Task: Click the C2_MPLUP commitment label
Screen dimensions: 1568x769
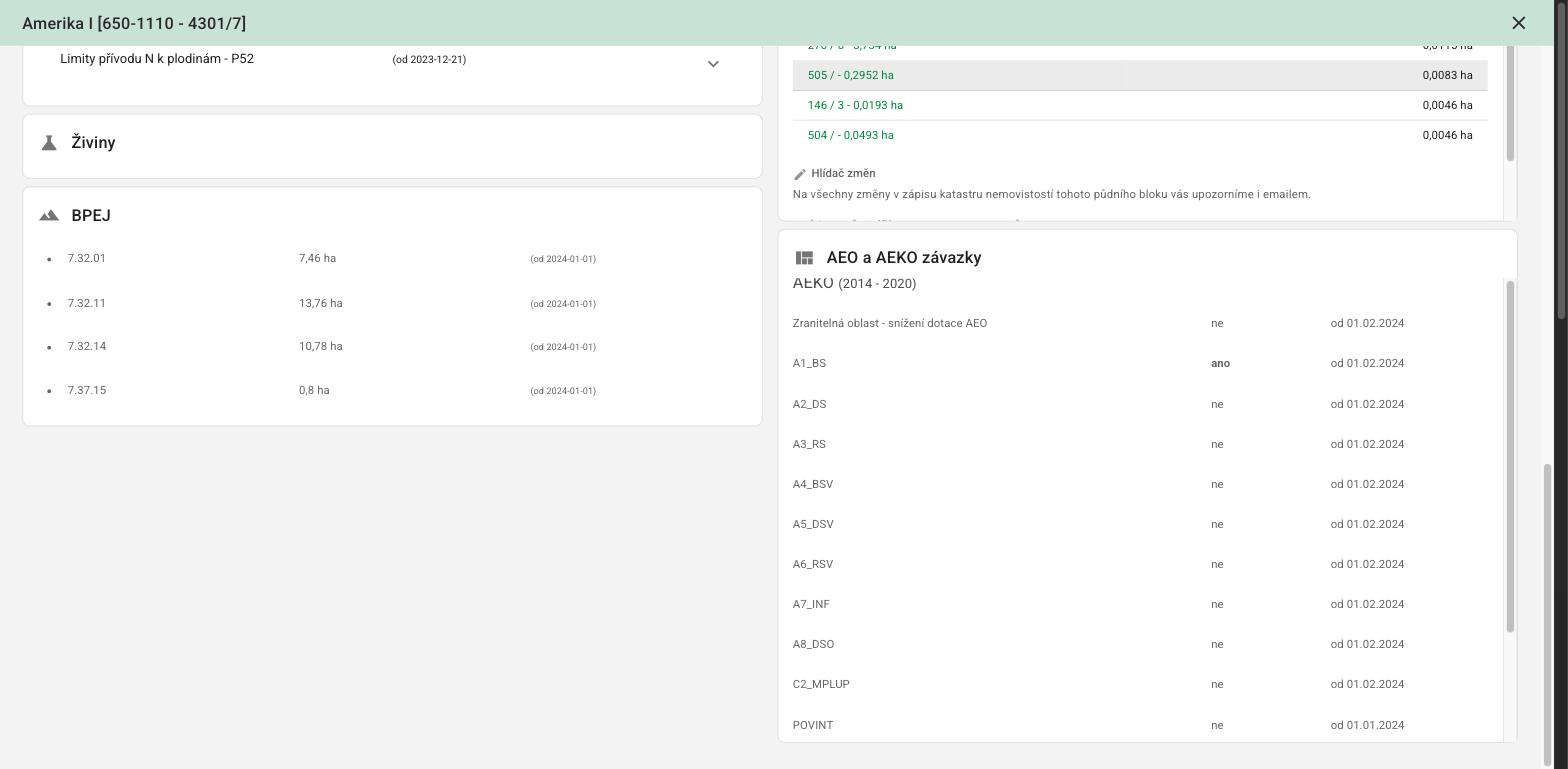Action: 821,684
